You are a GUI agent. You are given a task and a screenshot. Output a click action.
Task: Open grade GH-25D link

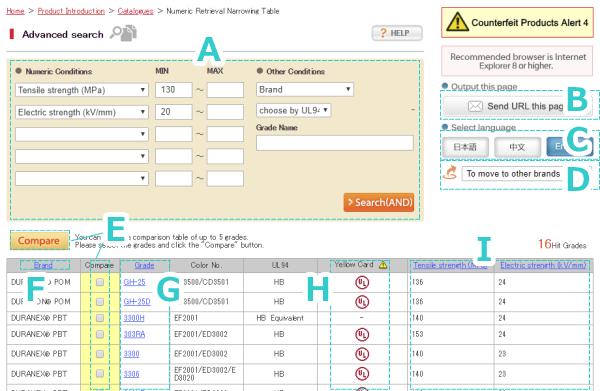coord(137,302)
